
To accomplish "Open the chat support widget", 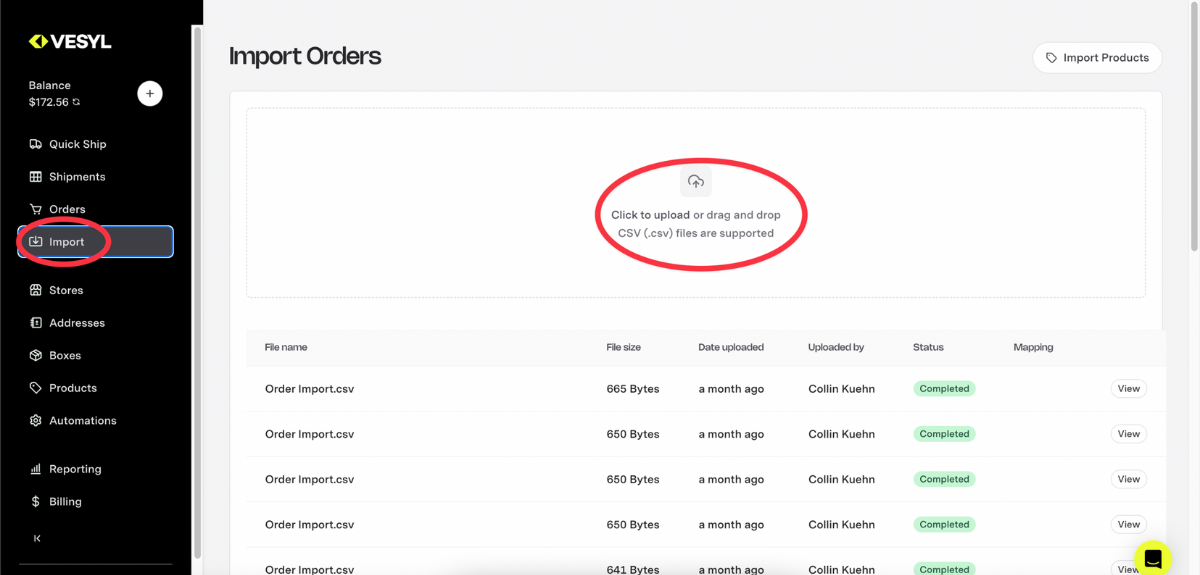I will coord(1152,557).
